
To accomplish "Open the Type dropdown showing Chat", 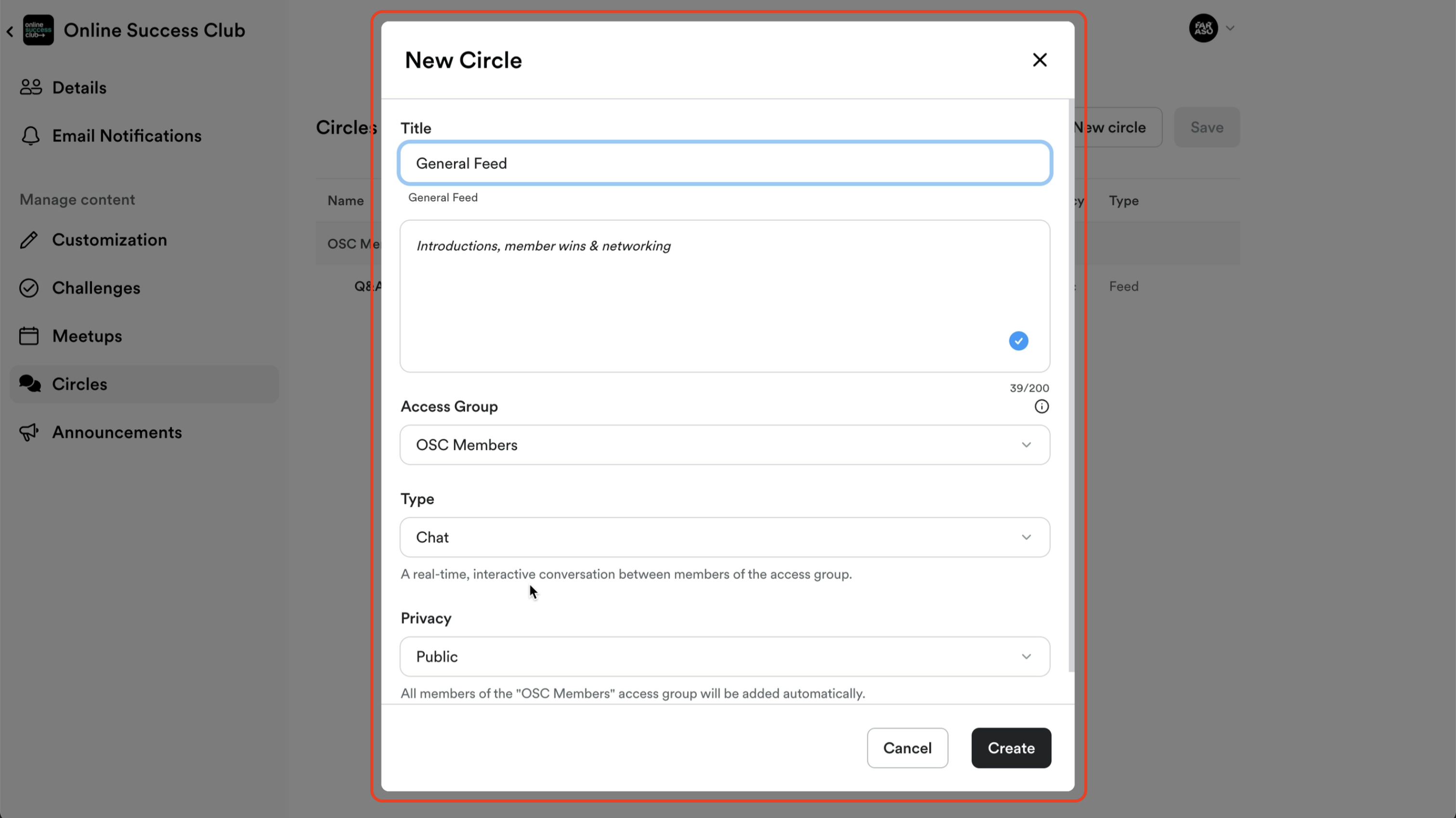I will (x=724, y=538).
